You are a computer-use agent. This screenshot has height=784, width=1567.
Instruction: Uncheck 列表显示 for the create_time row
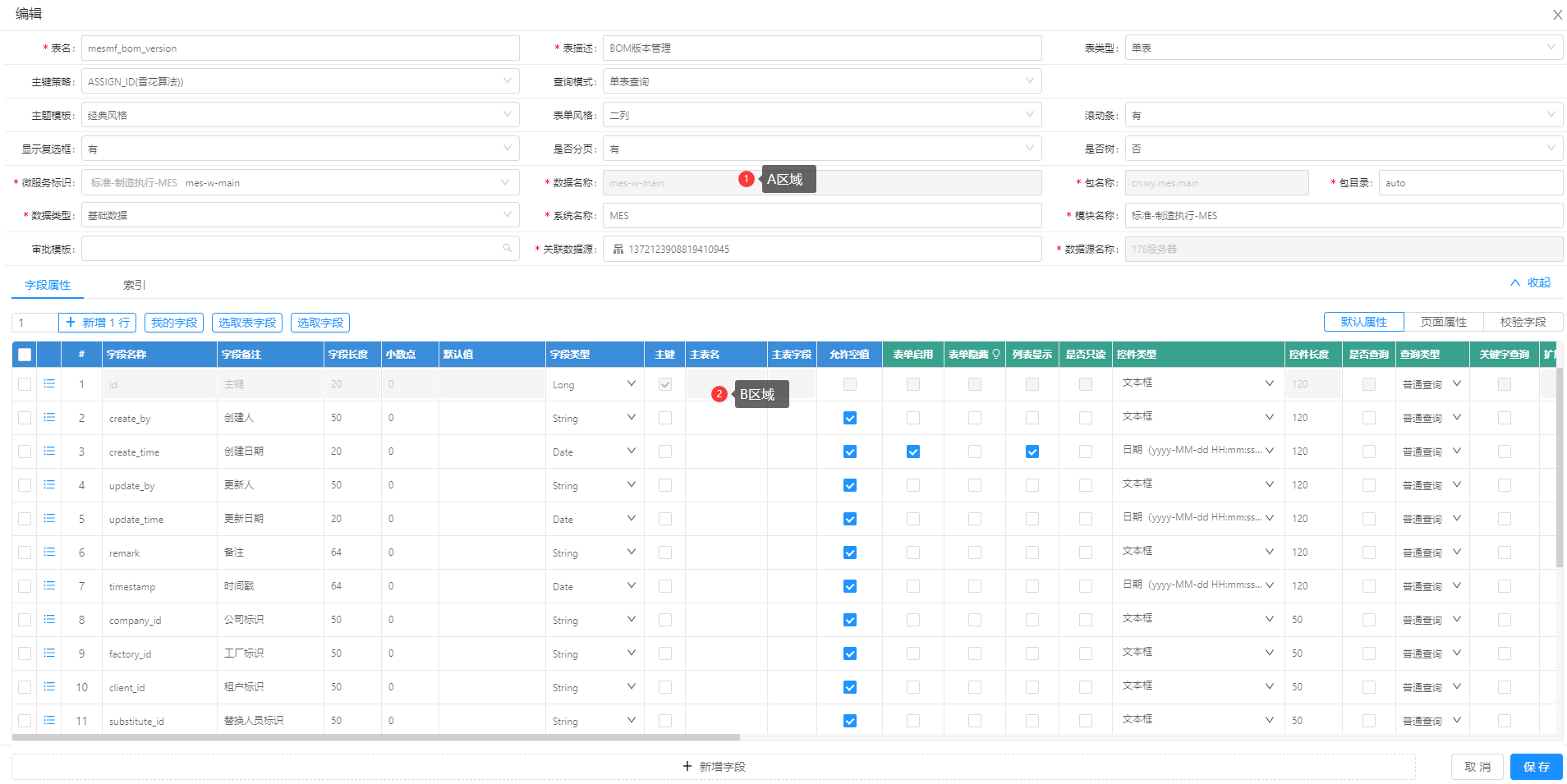[x=1032, y=452]
